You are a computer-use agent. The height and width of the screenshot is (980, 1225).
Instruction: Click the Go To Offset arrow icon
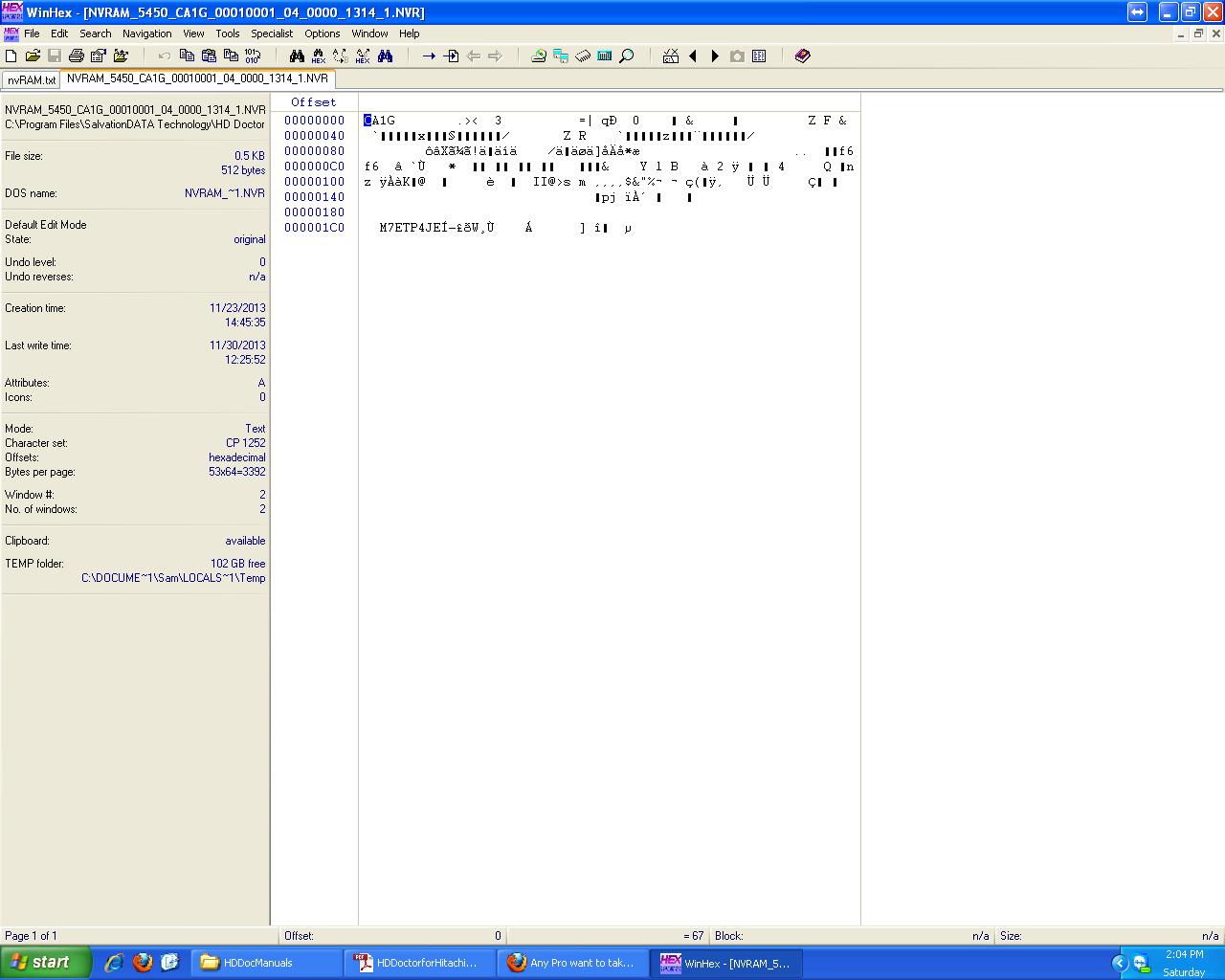pos(429,56)
